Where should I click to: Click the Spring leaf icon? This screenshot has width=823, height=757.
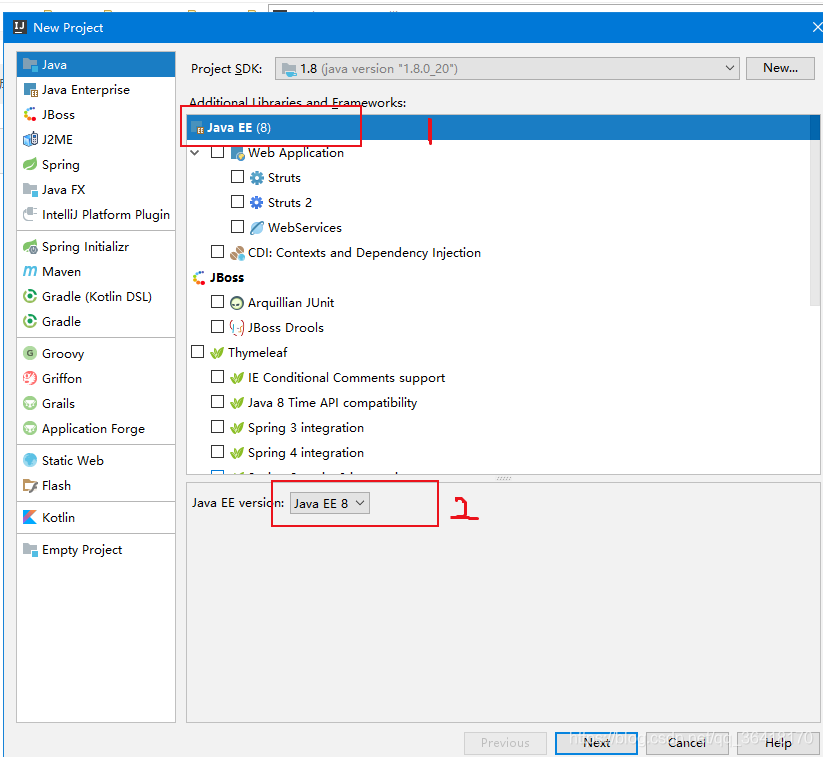(x=30, y=164)
